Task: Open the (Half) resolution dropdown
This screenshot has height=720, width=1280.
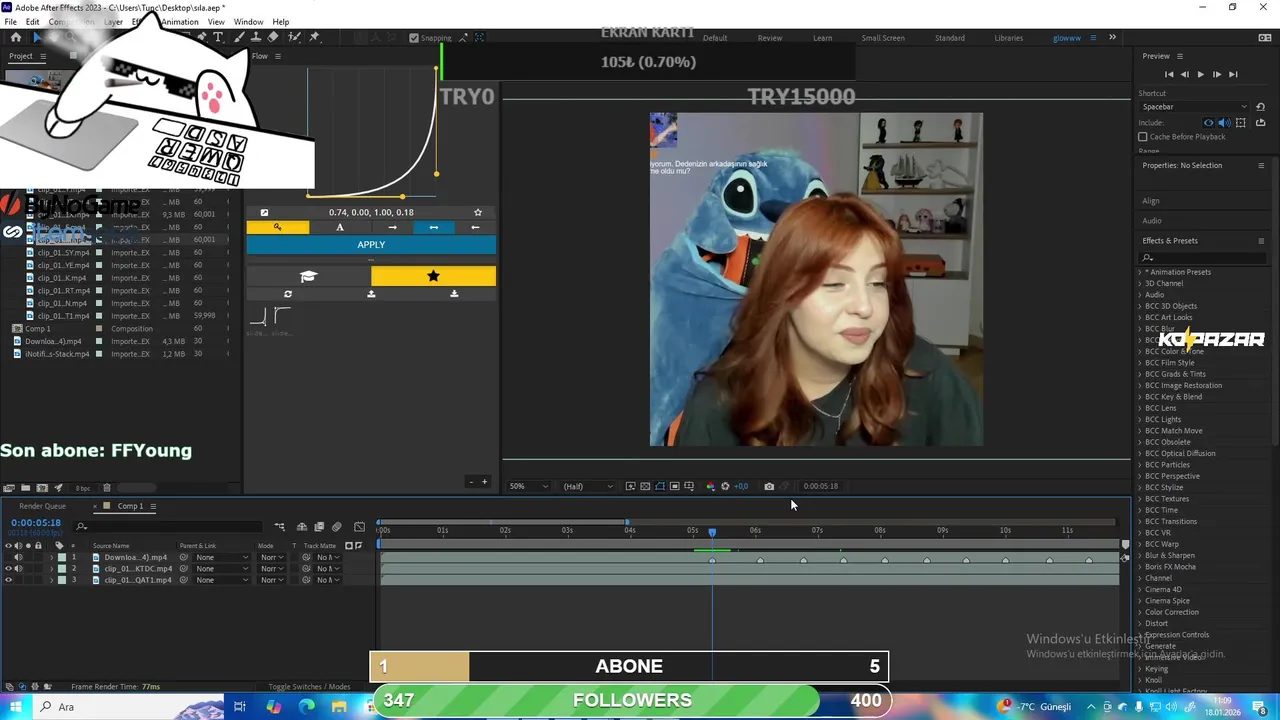Action: (x=587, y=486)
